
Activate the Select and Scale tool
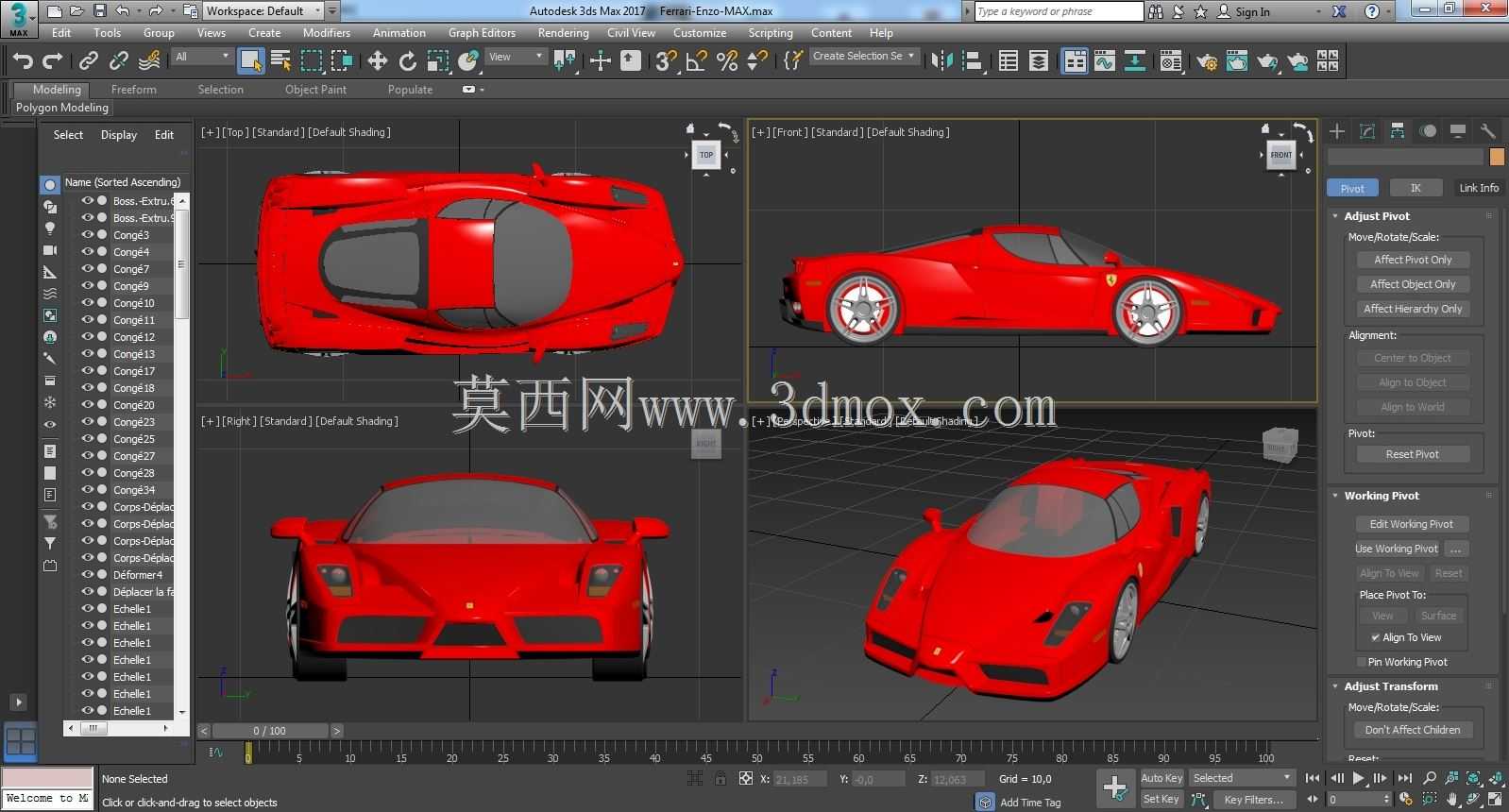[x=437, y=61]
